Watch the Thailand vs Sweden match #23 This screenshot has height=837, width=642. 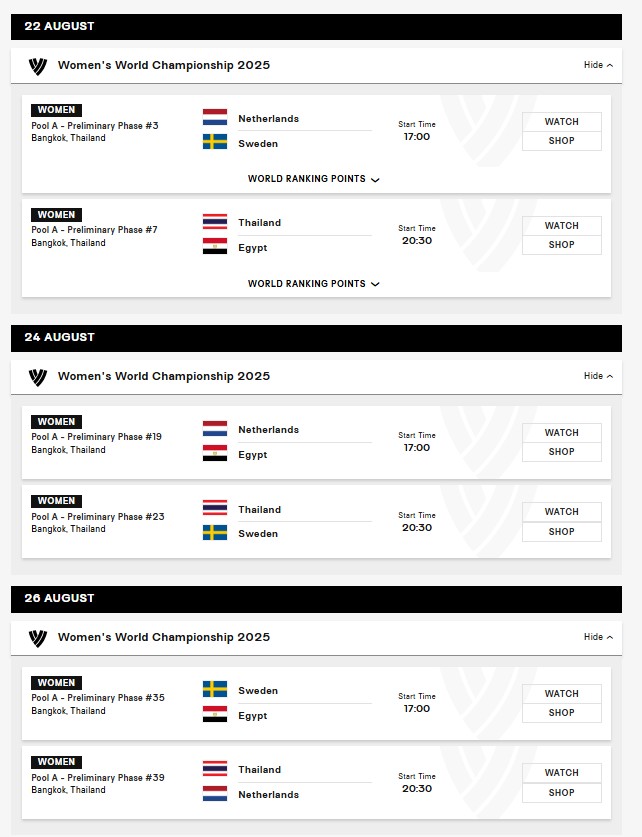[561, 512]
